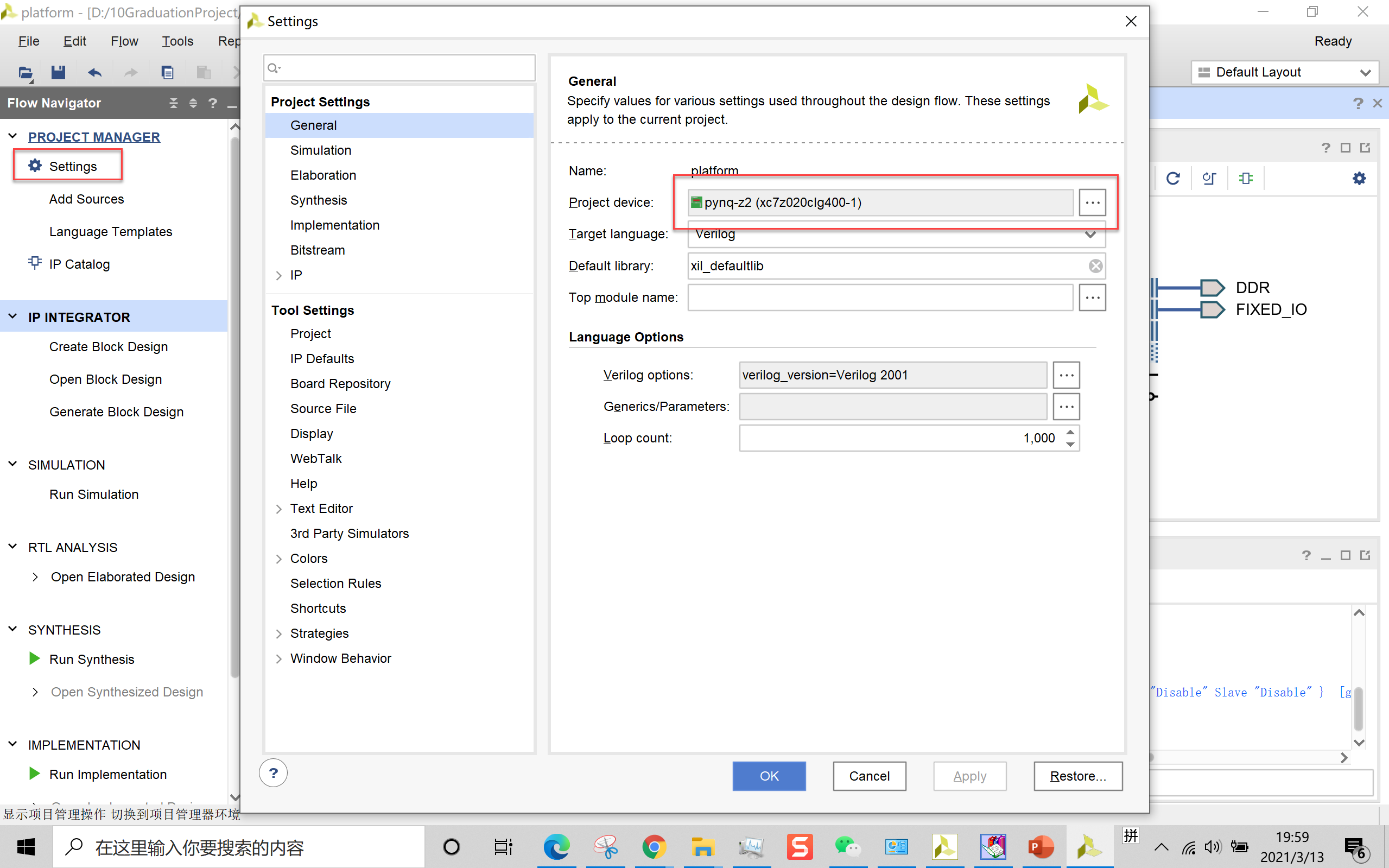This screenshot has height=868, width=1389.
Task: Select the Target language dropdown
Action: 892,234
